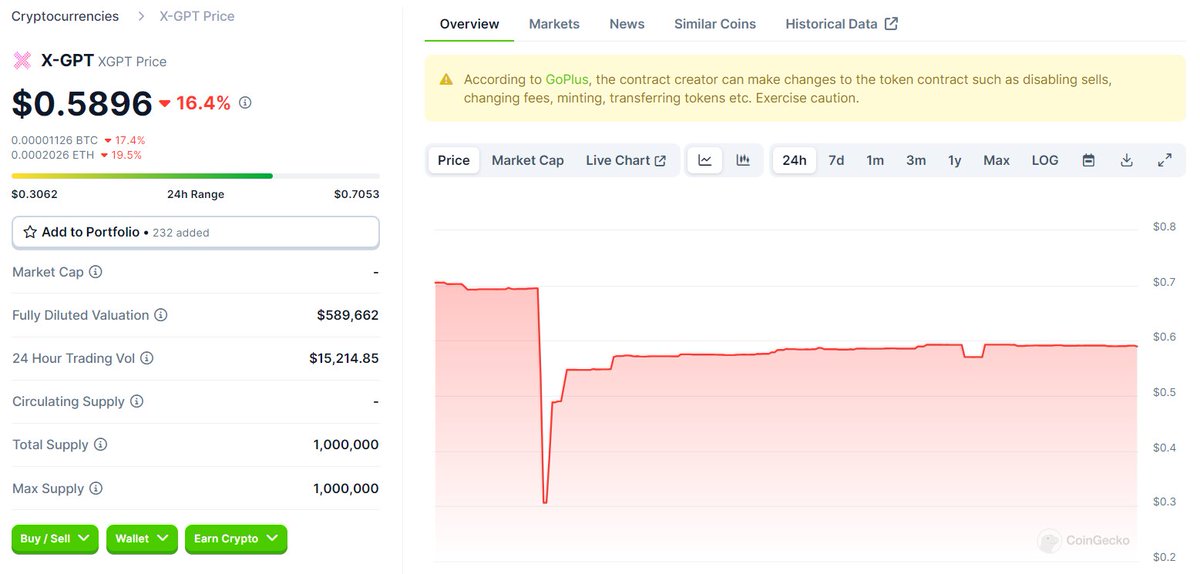The width and height of the screenshot is (1200, 574).
Task: Open the Similar Coins tab
Action: pos(715,23)
